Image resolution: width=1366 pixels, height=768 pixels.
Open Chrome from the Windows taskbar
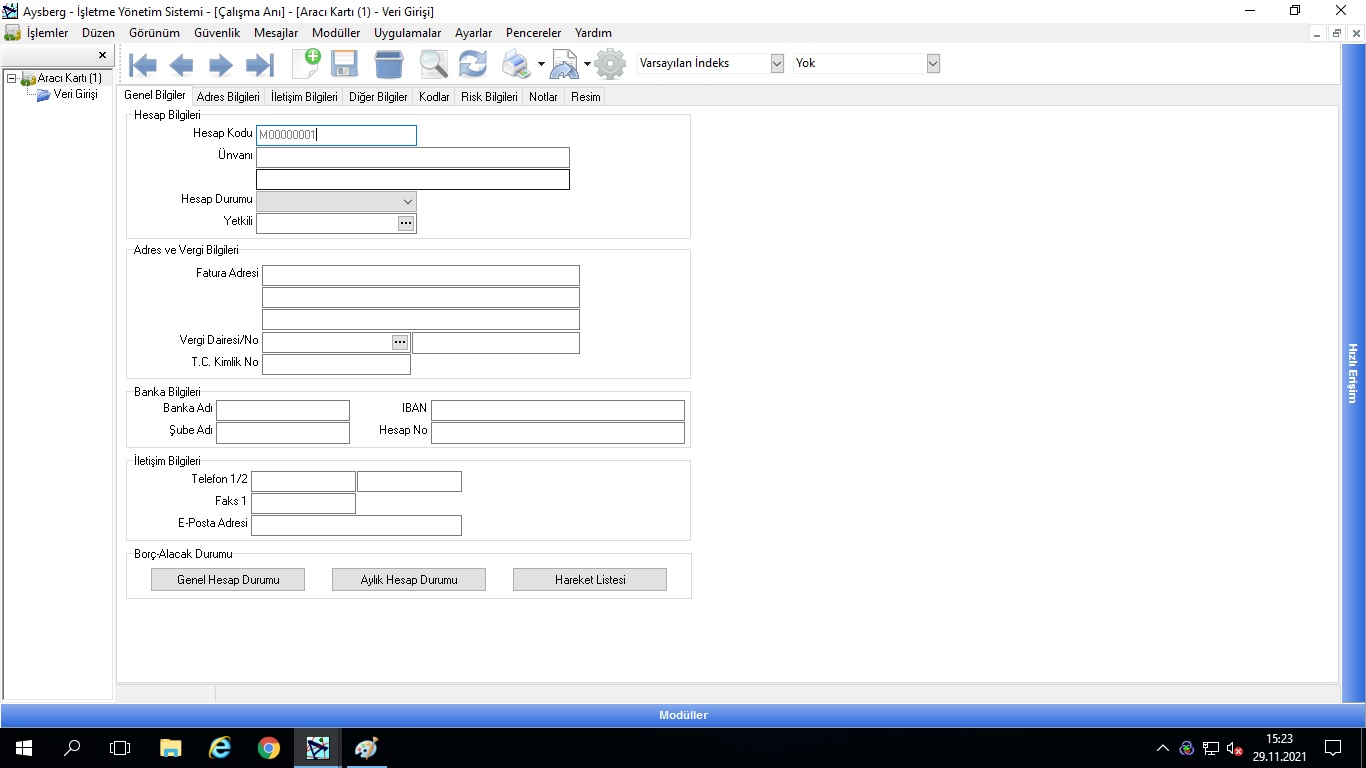click(269, 748)
